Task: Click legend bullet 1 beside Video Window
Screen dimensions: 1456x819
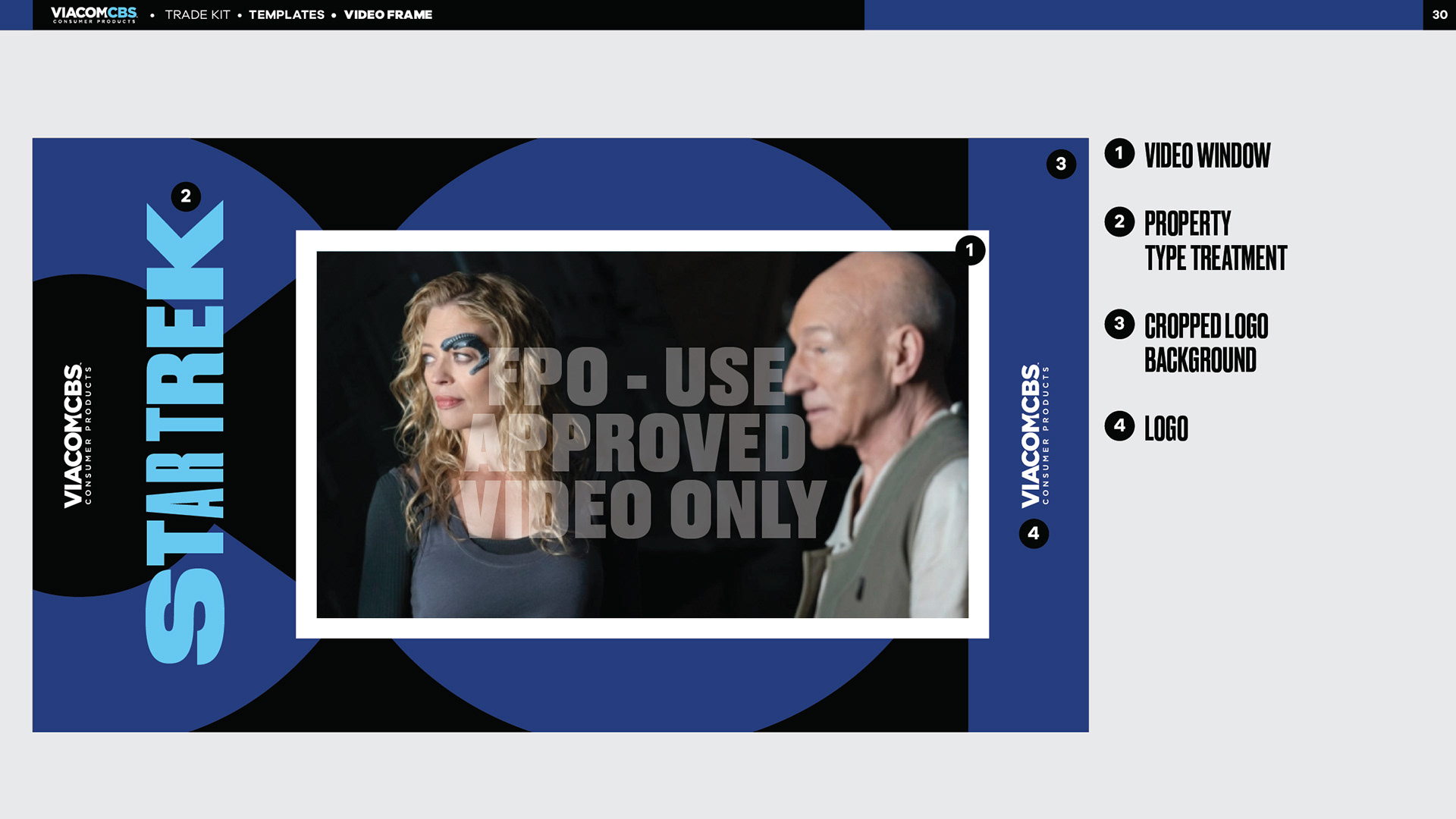Action: coord(1119,153)
